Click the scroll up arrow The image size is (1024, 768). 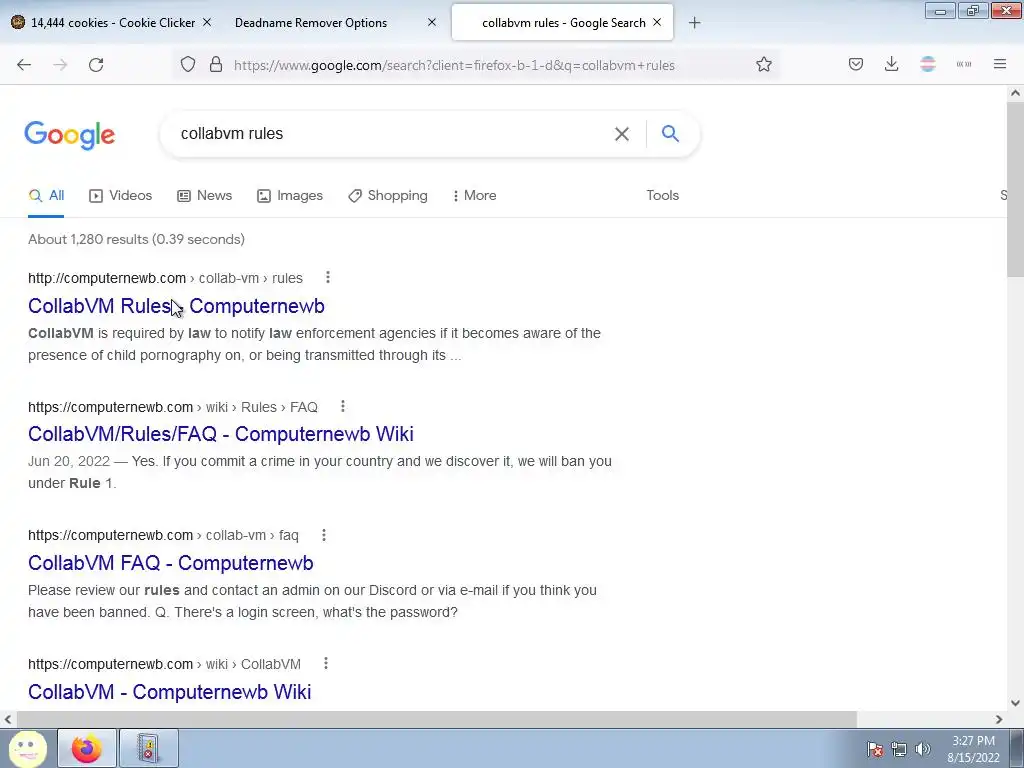click(x=1015, y=93)
